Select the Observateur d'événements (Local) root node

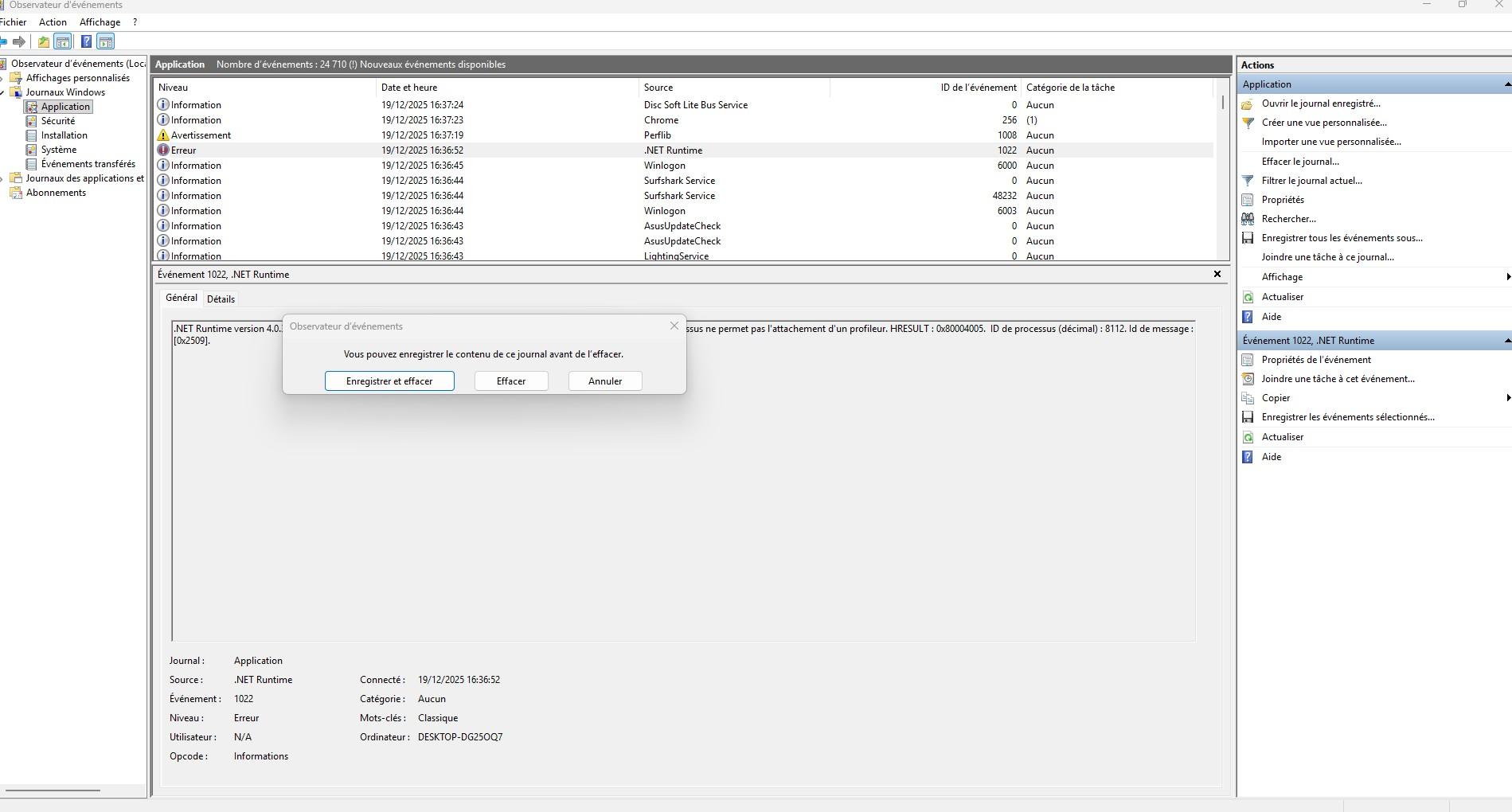pos(78,64)
